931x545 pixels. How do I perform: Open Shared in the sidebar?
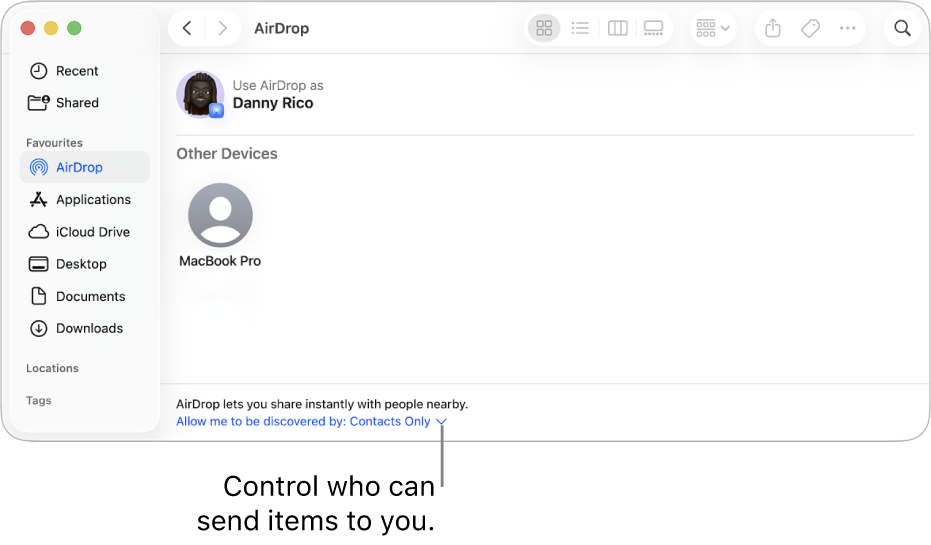point(84,103)
